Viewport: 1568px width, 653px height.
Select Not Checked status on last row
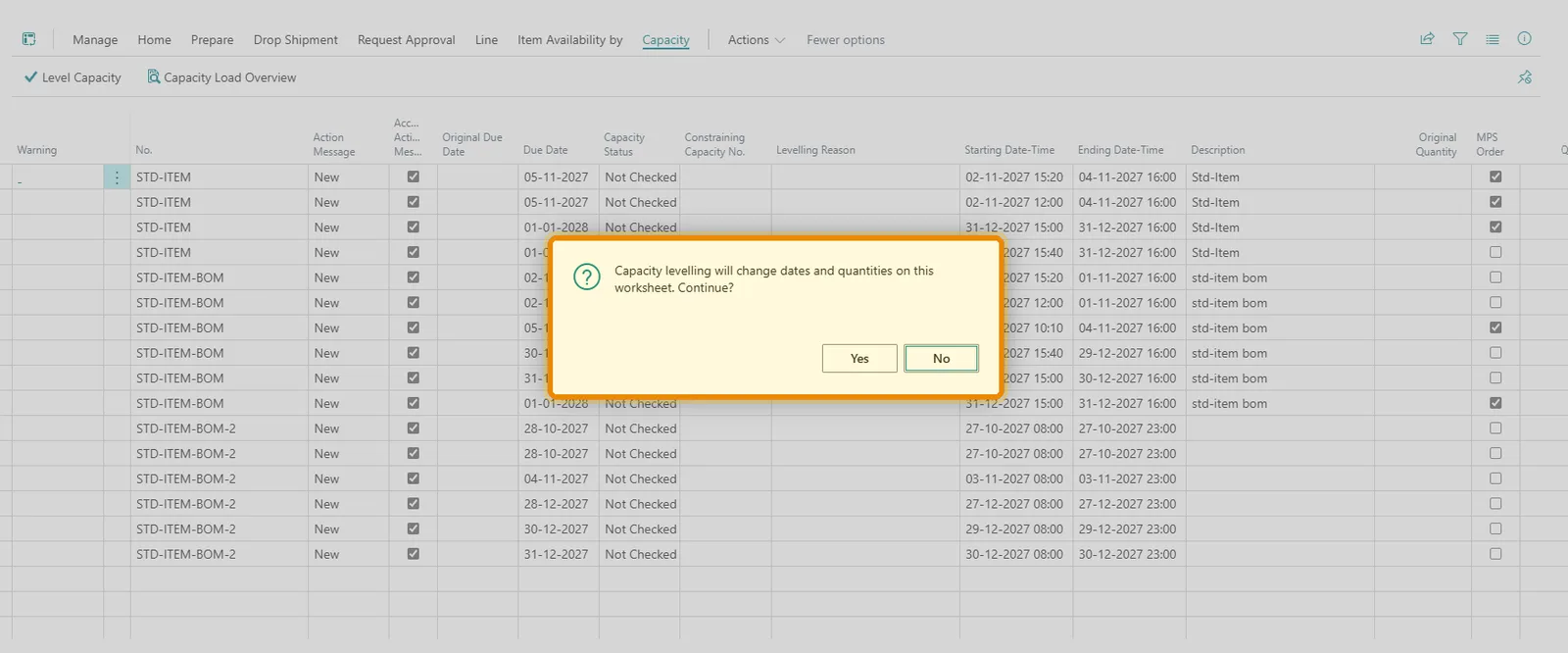(x=641, y=554)
